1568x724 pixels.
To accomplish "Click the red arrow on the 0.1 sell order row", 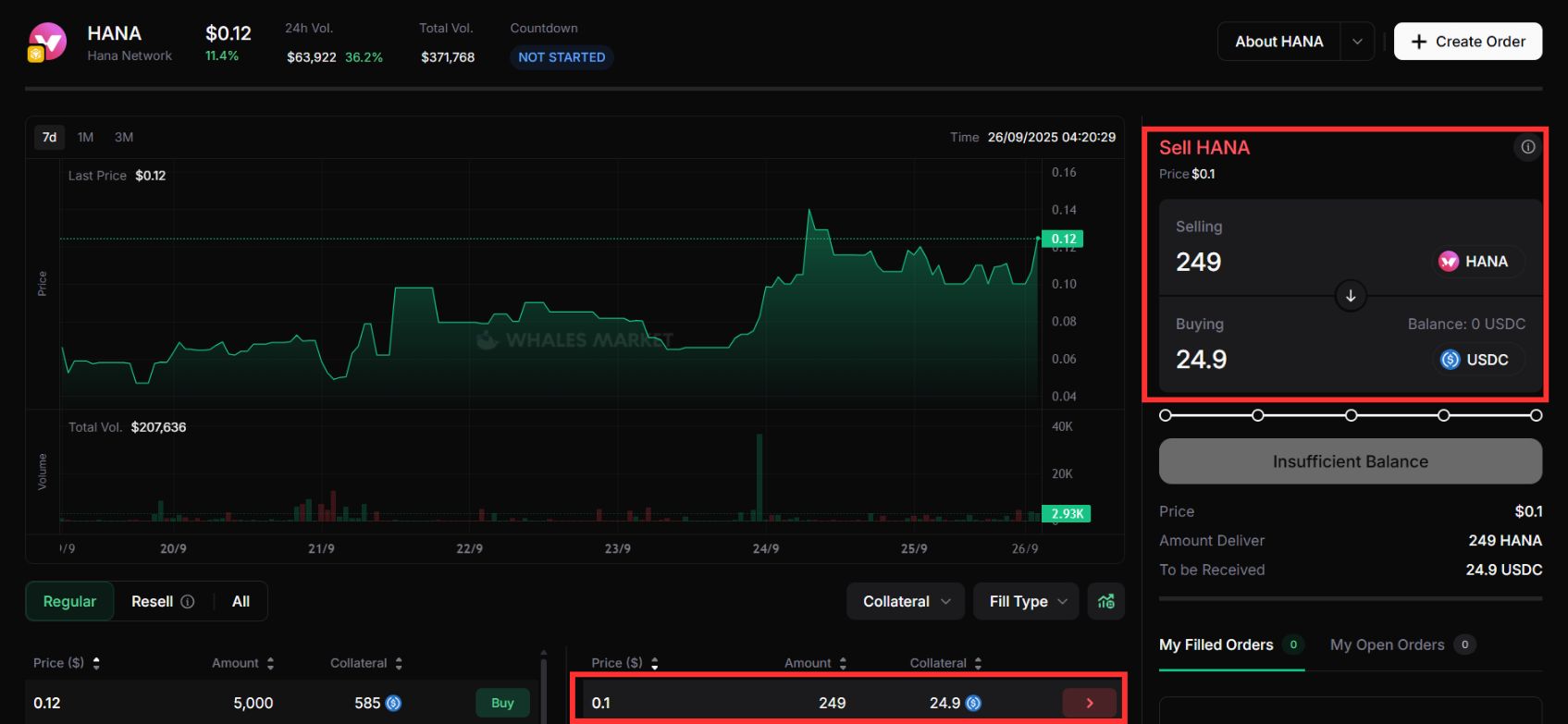I will click(1090, 703).
